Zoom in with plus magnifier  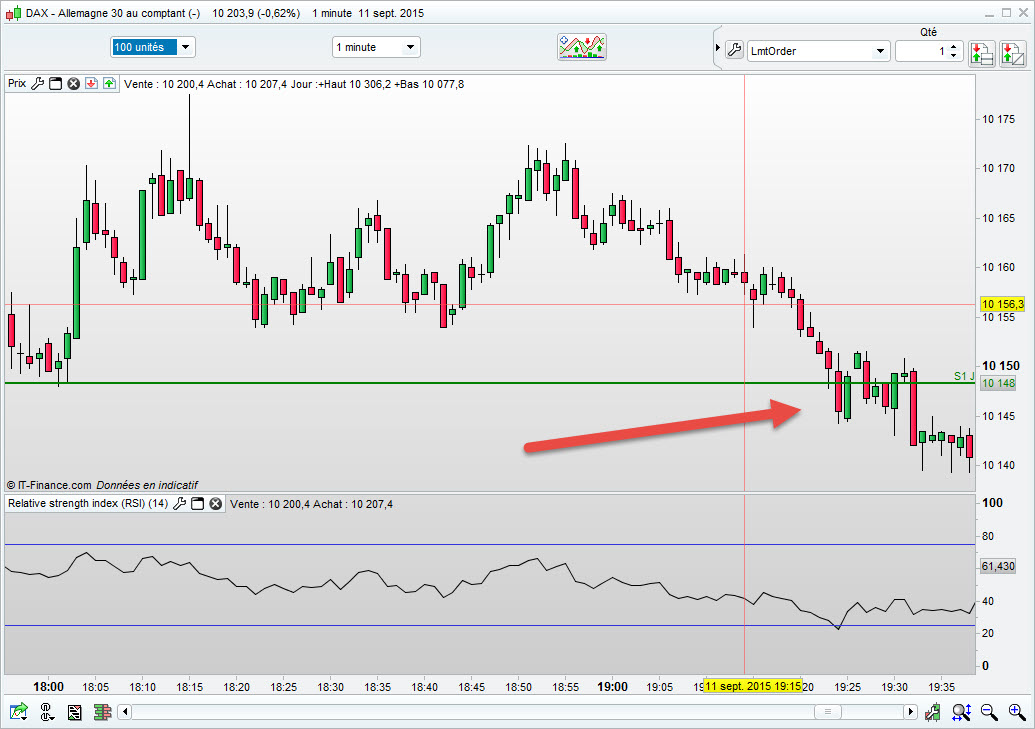pos(1017,711)
